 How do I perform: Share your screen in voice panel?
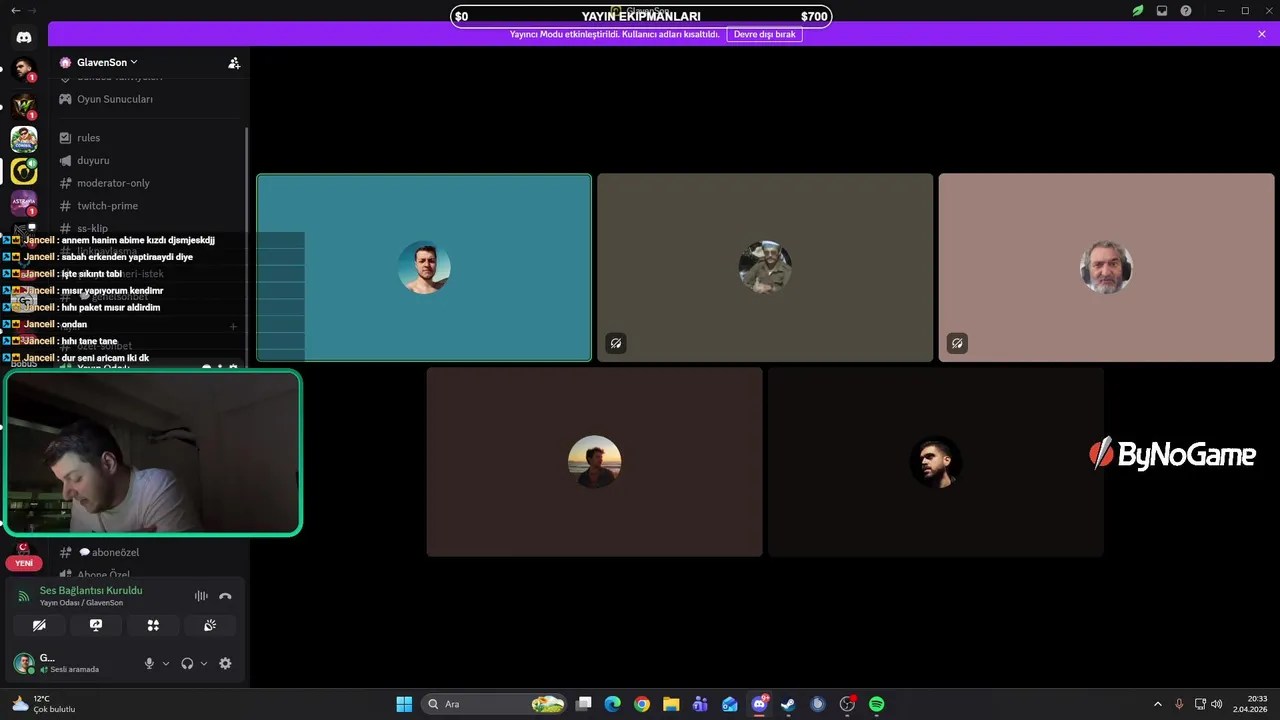coord(96,625)
